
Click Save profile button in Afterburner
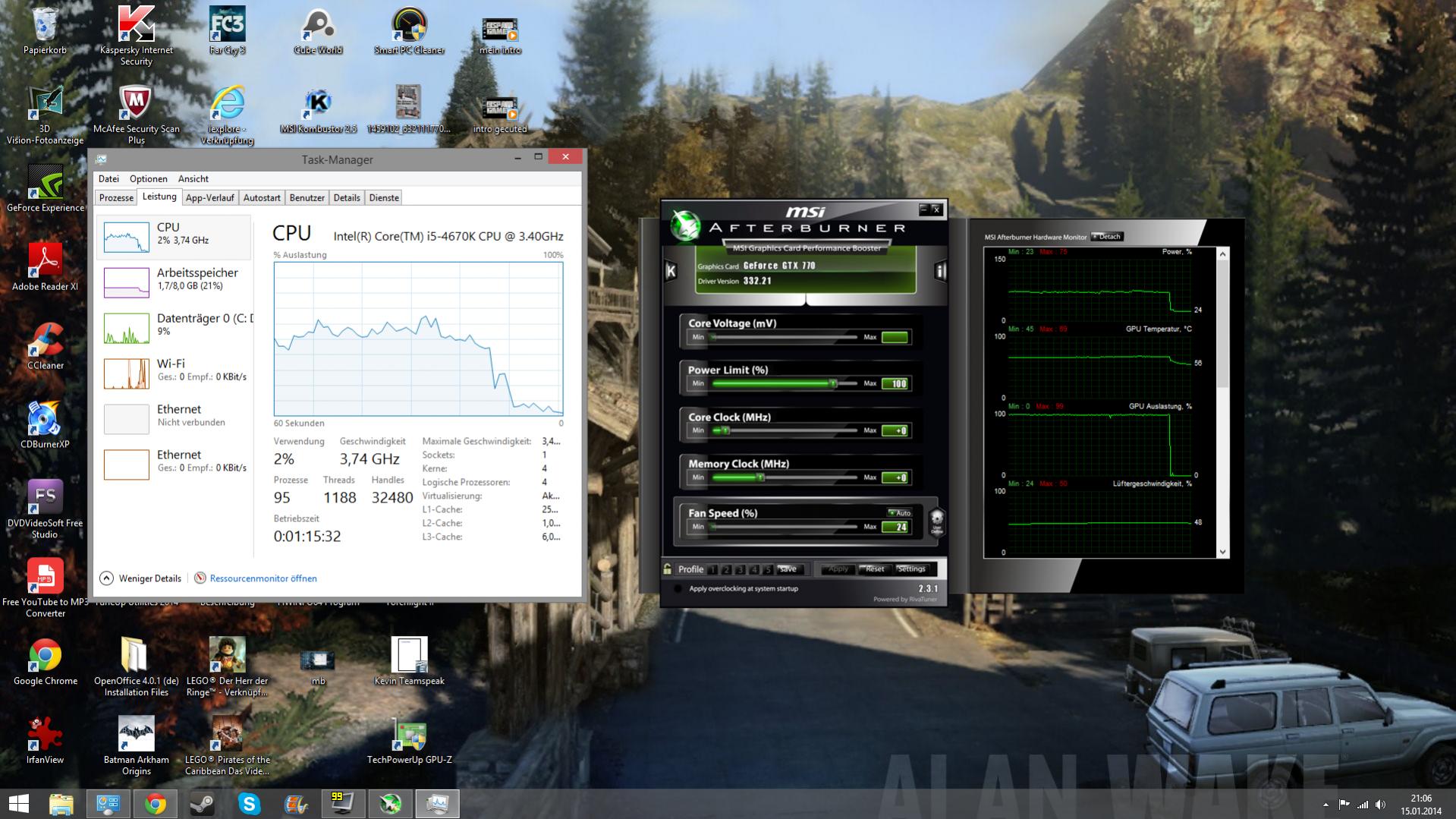click(x=789, y=569)
